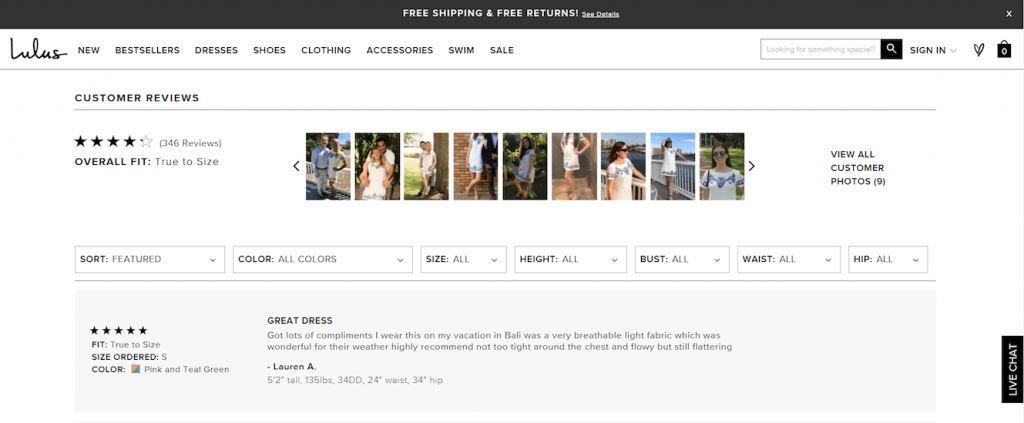Click the Lulus logo
The width and height of the screenshot is (1024, 423).
39,50
